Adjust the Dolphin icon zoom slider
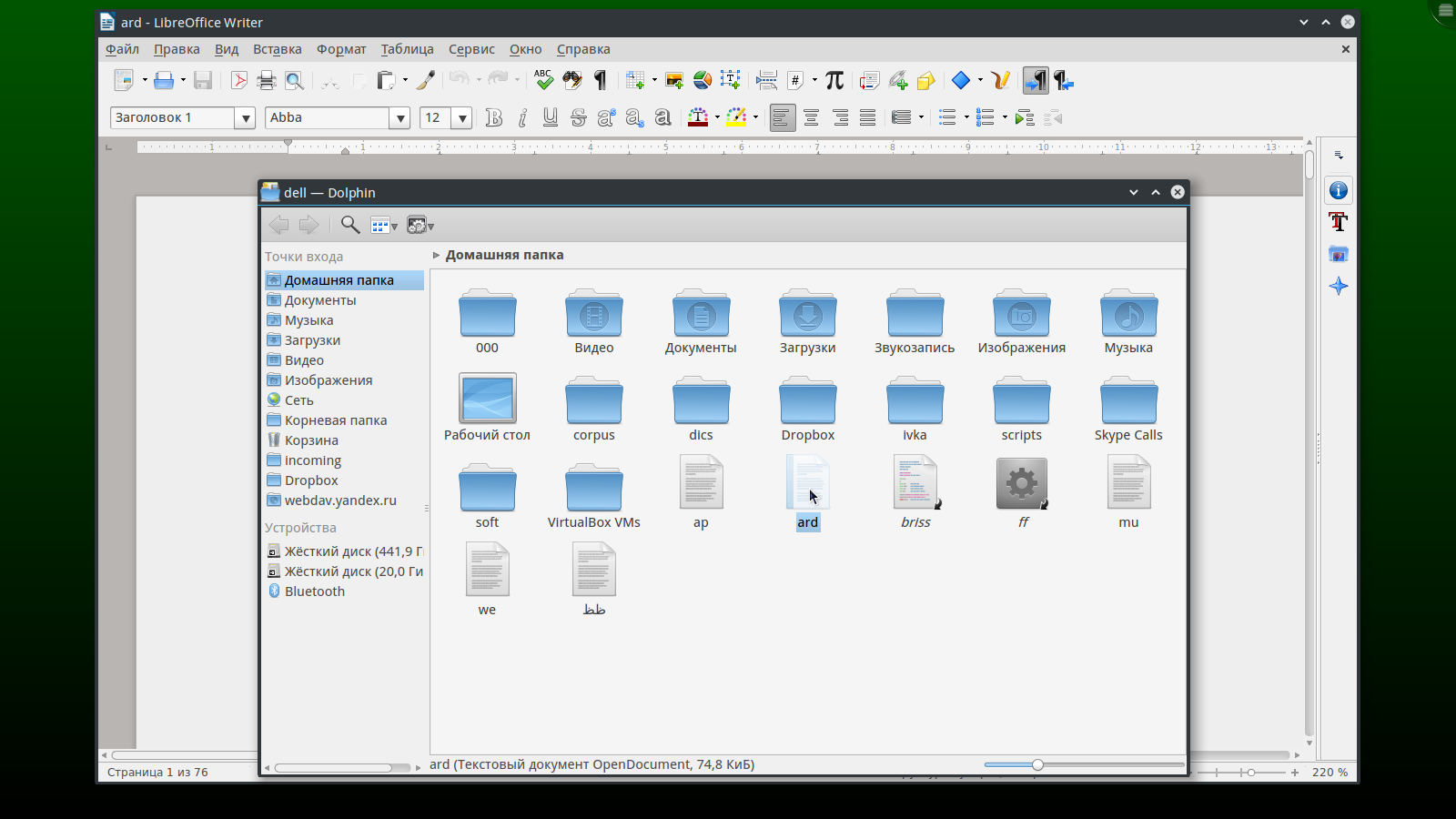The width and height of the screenshot is (1456, 819). [1037, 764]
